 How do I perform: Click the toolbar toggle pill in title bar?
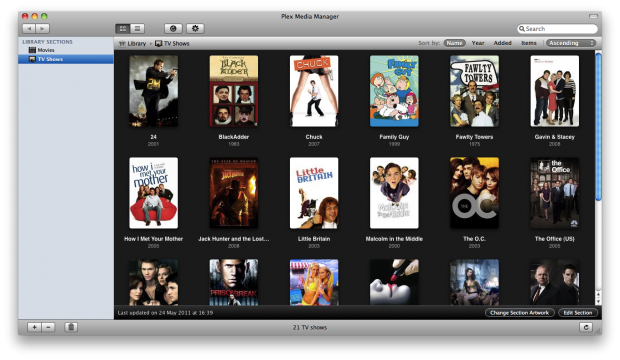tap(593, 17)
